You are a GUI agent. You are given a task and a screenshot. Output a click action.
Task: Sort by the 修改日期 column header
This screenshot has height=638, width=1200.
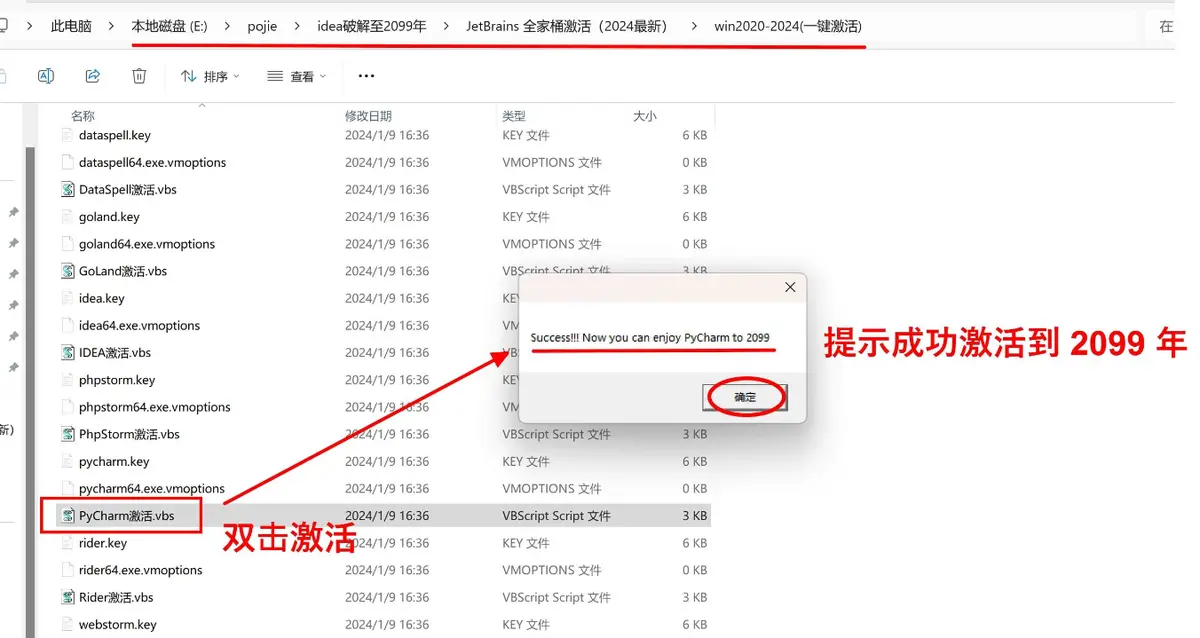[x=369, y=116]
